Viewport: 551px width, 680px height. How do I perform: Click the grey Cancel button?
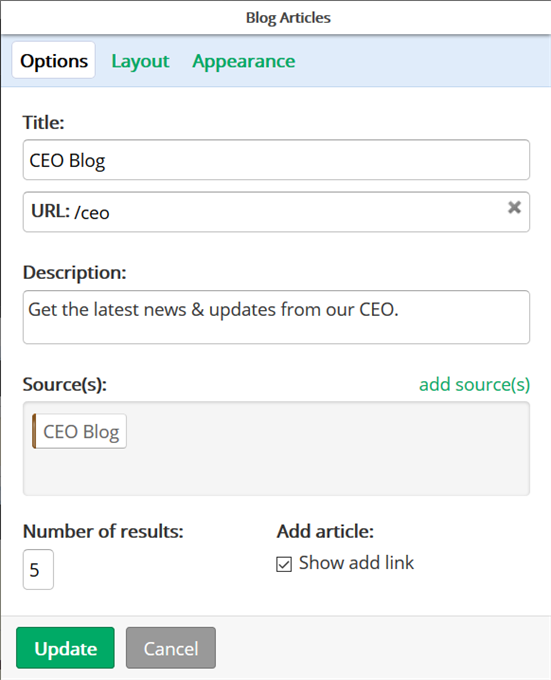pos(171,648)
